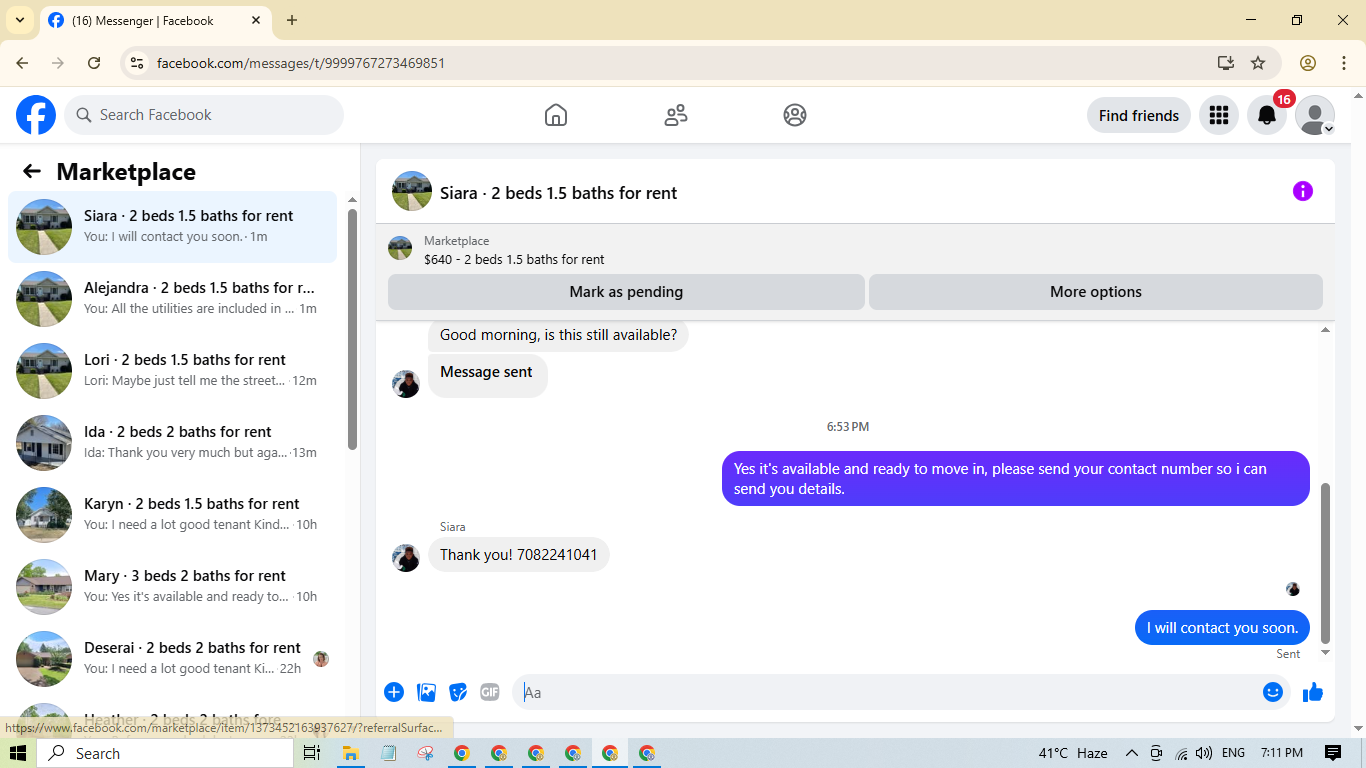Focus the Search Facebook field
1366x768 pixels.
coord(204,115)
